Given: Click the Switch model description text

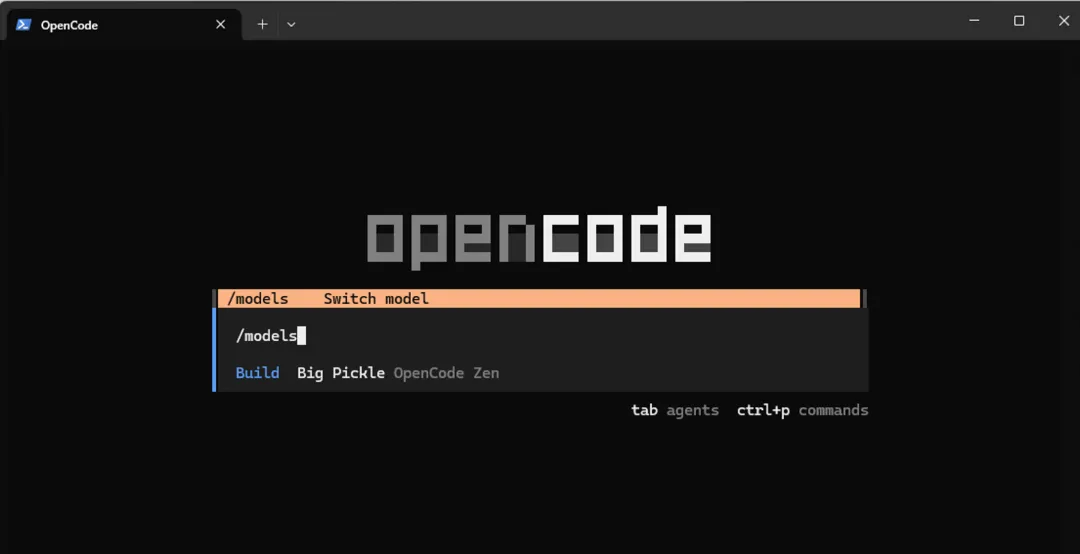Looking at the screenshot, I should (x=376, y=298).
